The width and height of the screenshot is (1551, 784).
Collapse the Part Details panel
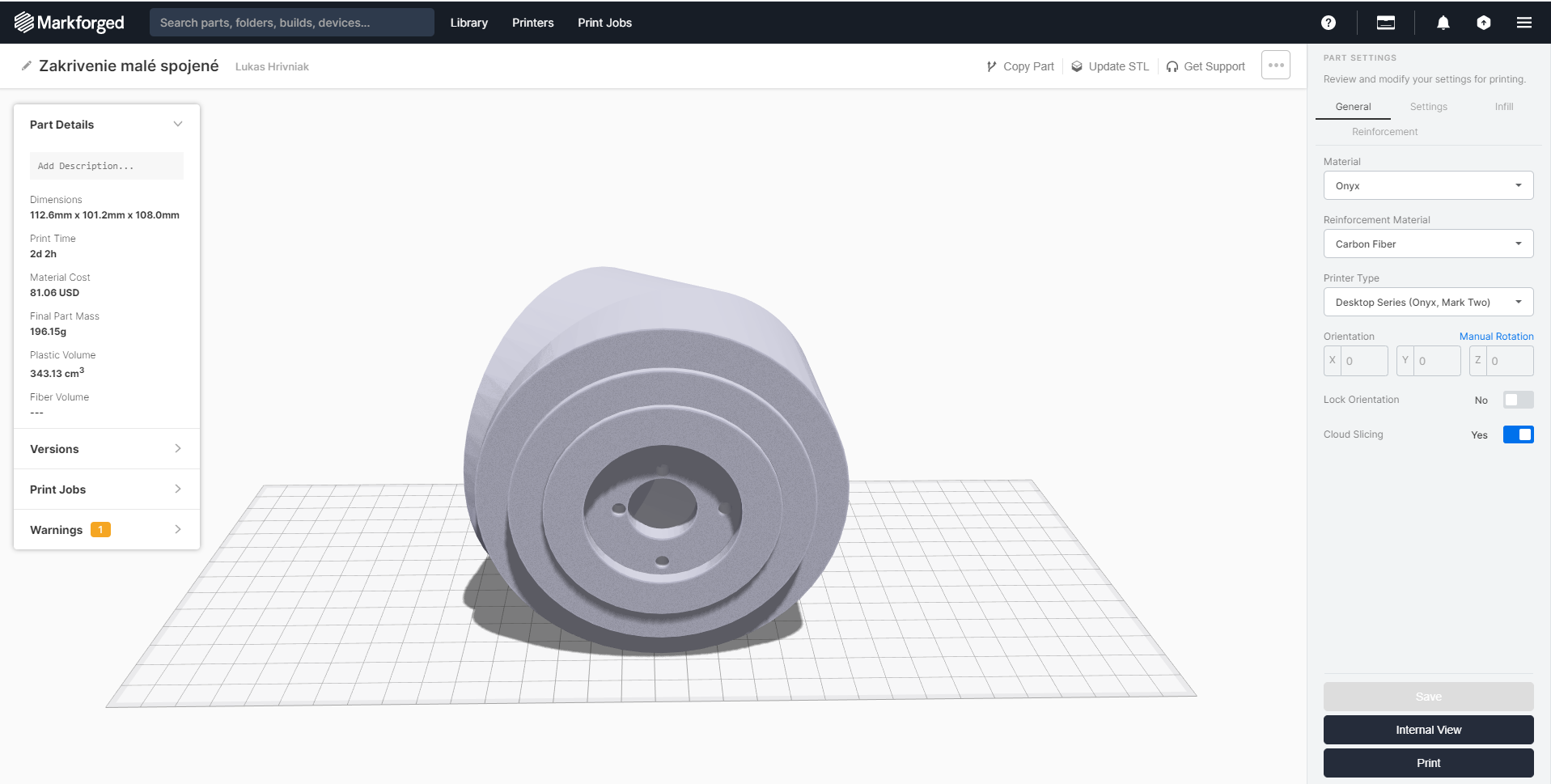pyautogui.click(x=178, y=124)
